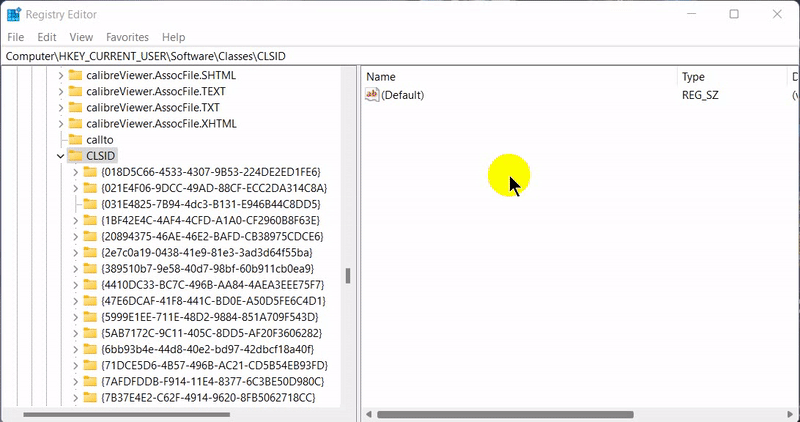Expand the calibreViewer.AssocFile.SHTML key

click(61, 76)
